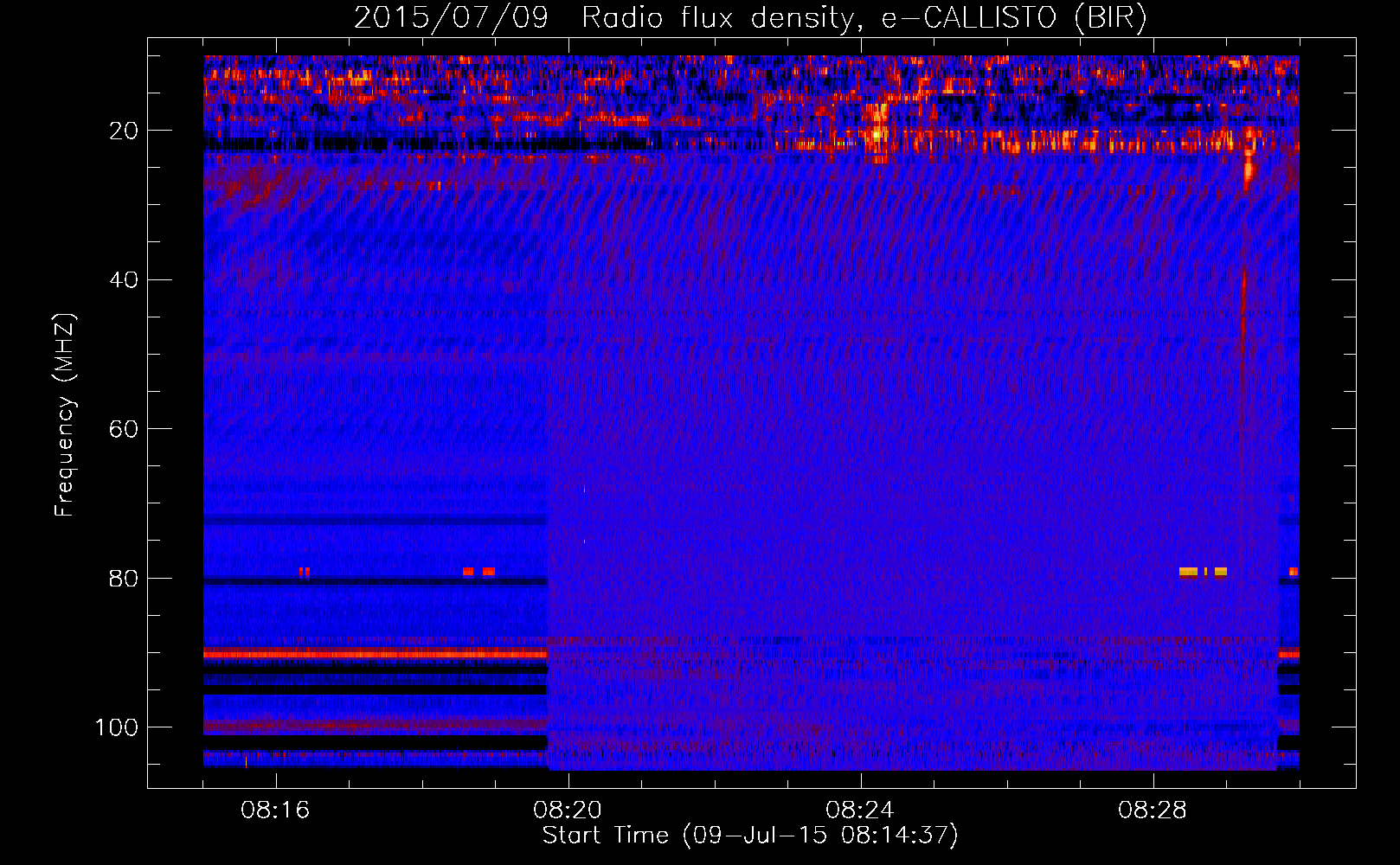Click the 08:16 time tick label
The image size is (1400, 865).
[x=275, y=811]
